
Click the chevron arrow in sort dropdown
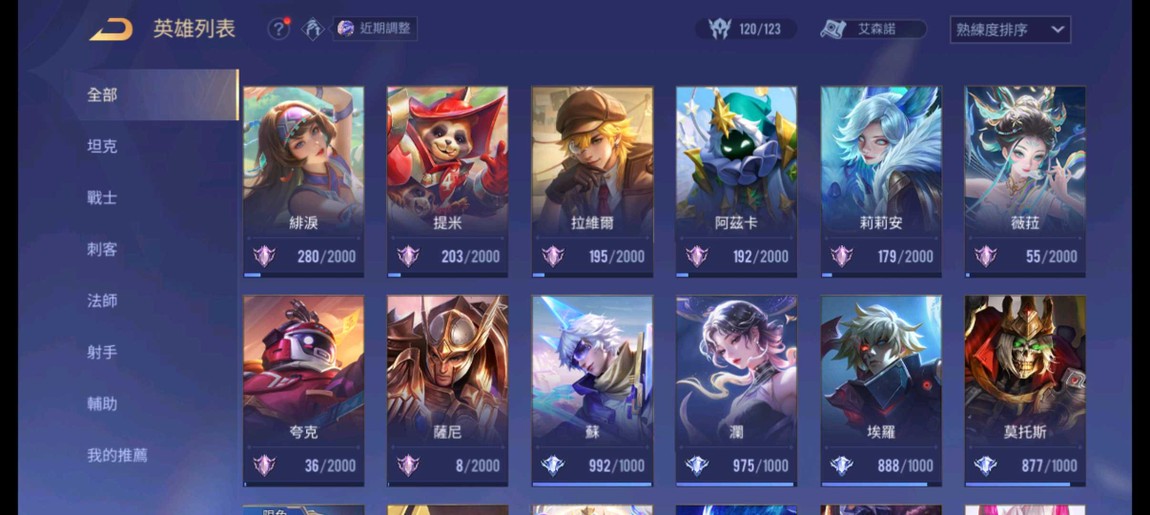tap(1057, 29)
